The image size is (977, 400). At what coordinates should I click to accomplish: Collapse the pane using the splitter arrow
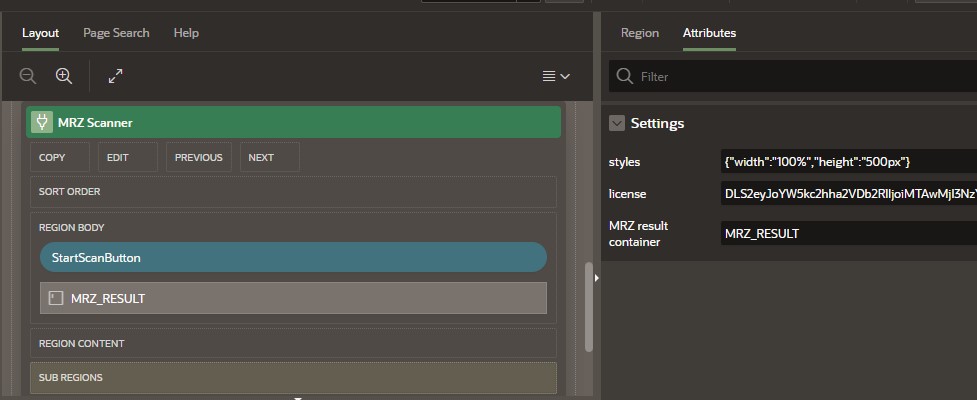click(596, 278)
